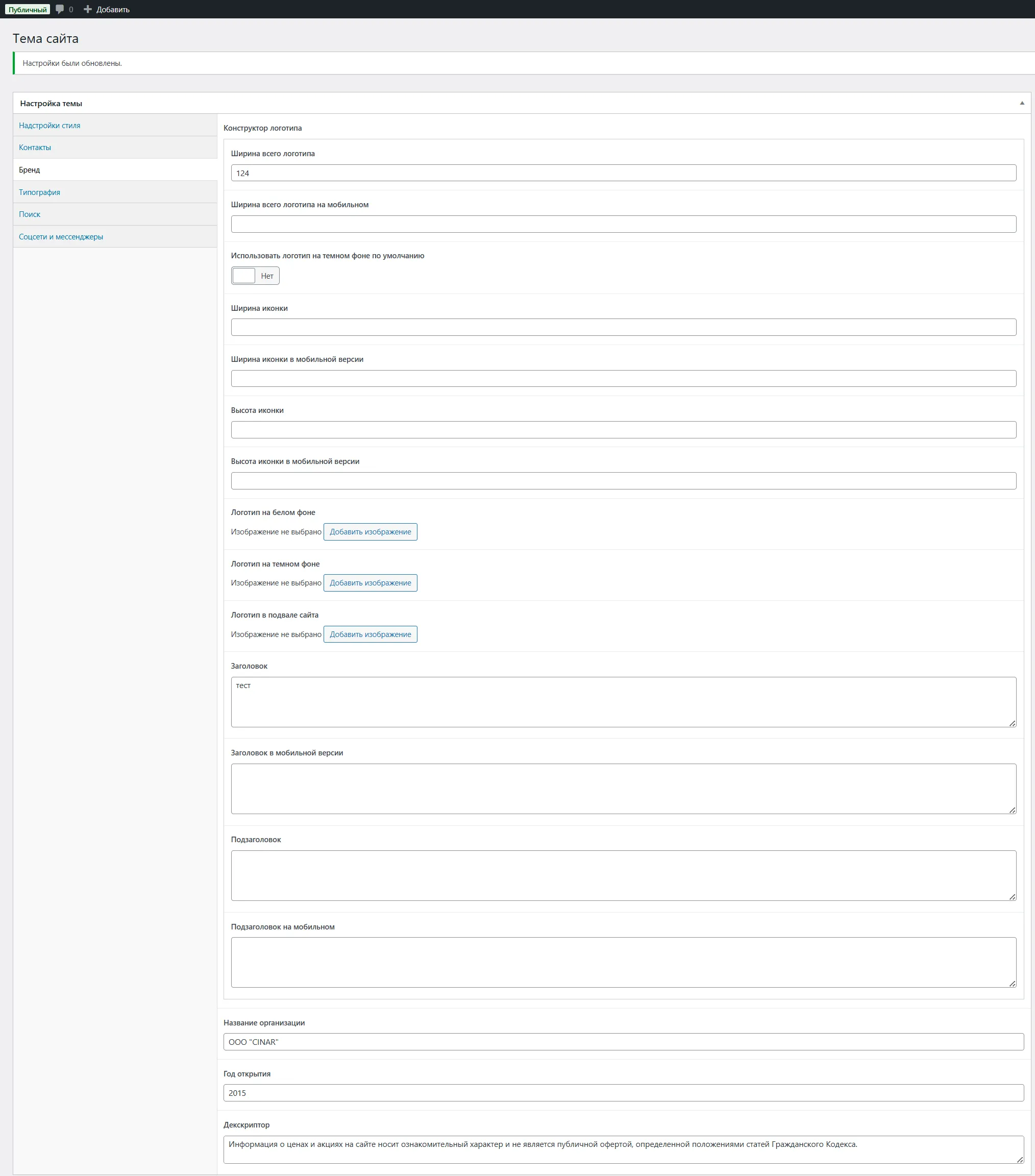Add image for logo on white background
The width and height of the screenshot is (1035, 1176).
coord(370,532)
